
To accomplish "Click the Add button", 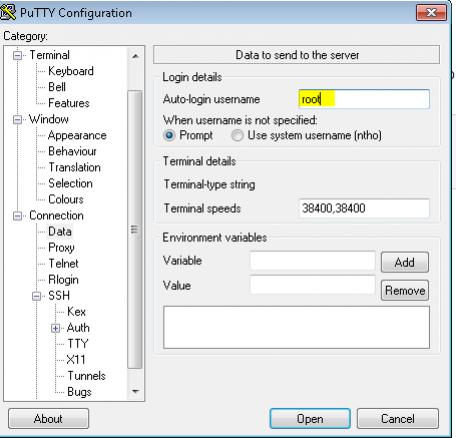I will tap(405, 262).
